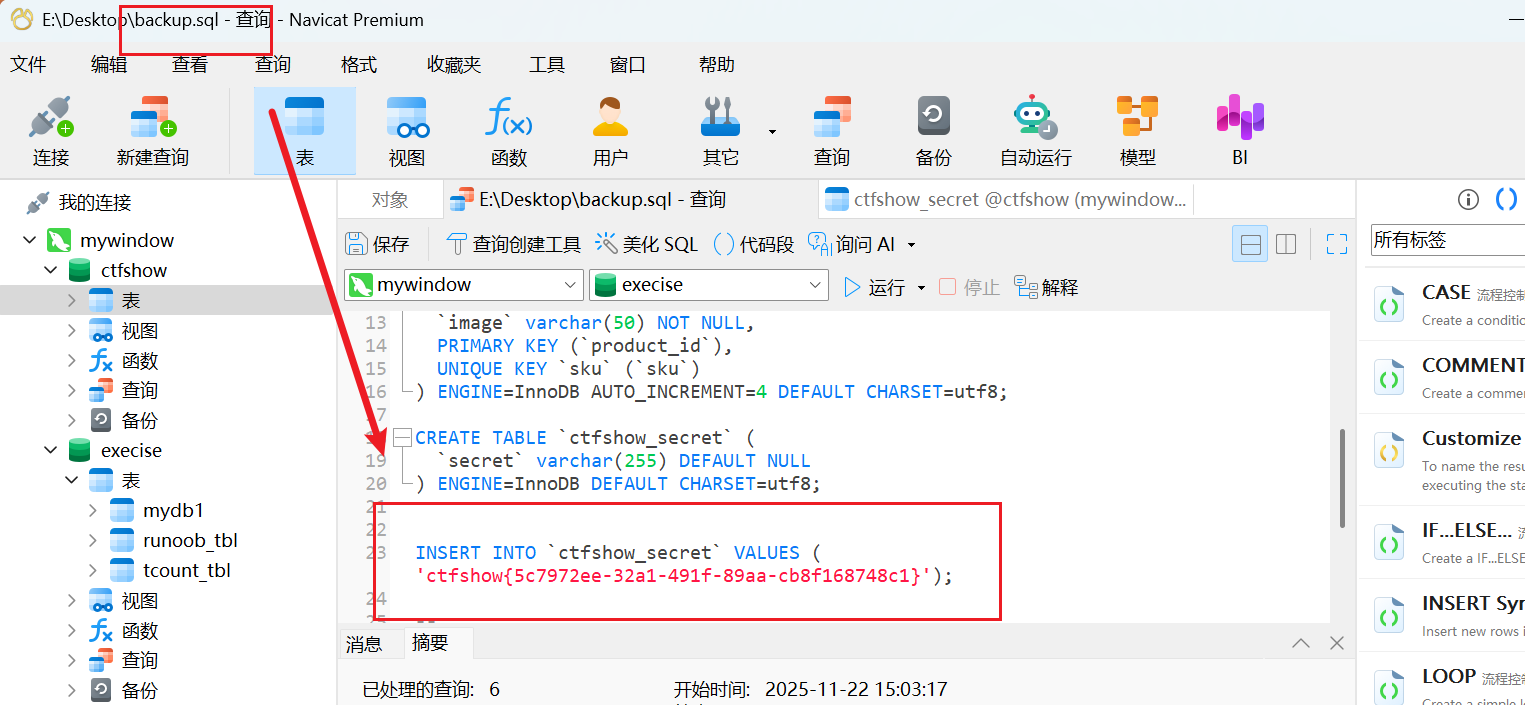The image size is (1525, 705).
Task: Collapse the CREATE TABLE ctfshow_secret code block
Action: [x=402, y=438]
